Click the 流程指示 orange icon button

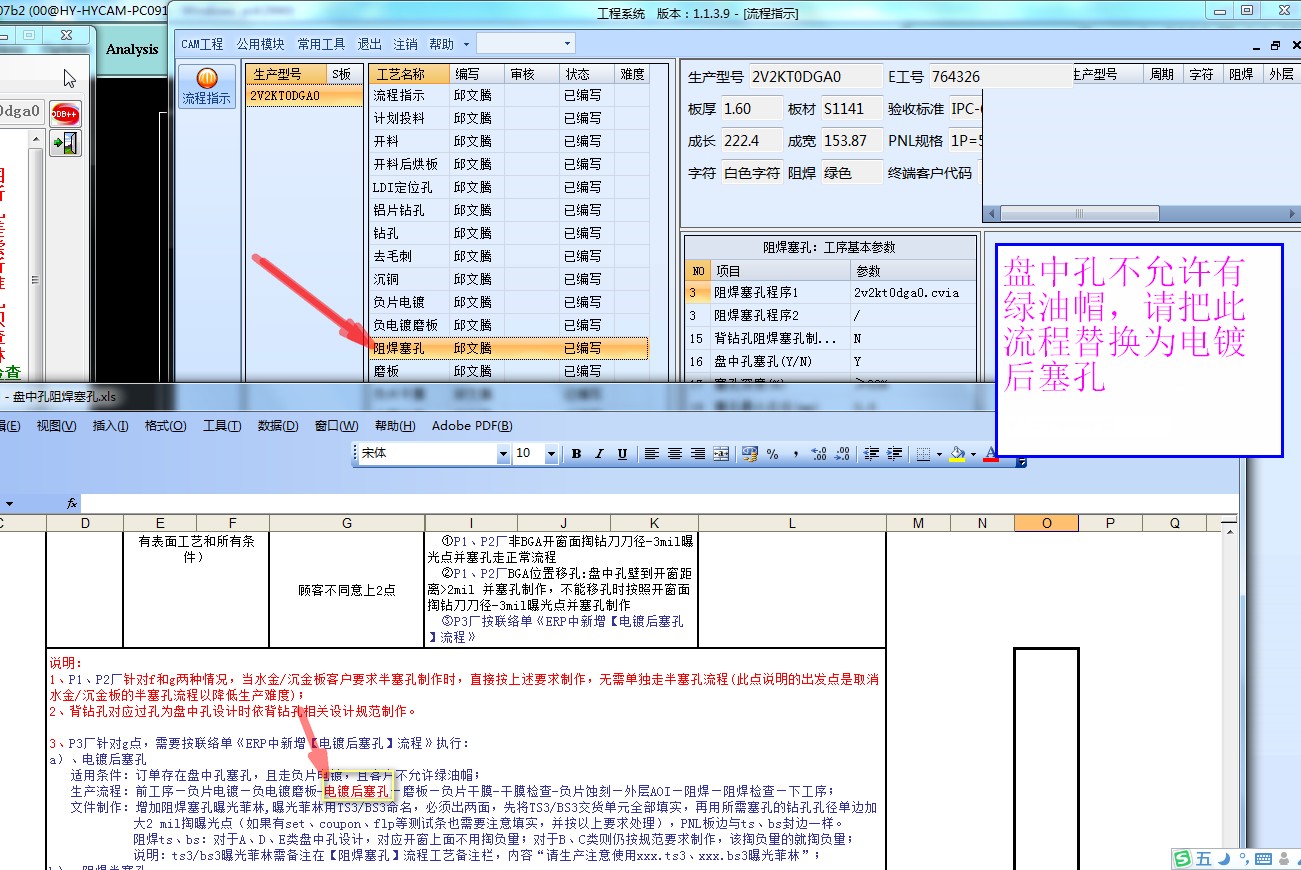tap(206, 86)
